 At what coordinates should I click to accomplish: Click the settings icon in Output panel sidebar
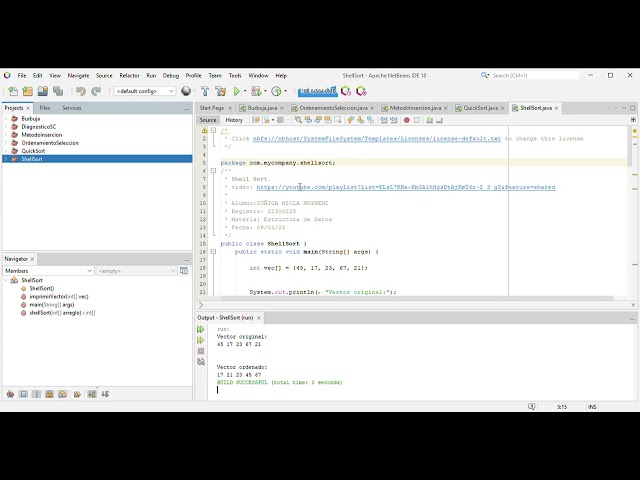click(200, 362)
